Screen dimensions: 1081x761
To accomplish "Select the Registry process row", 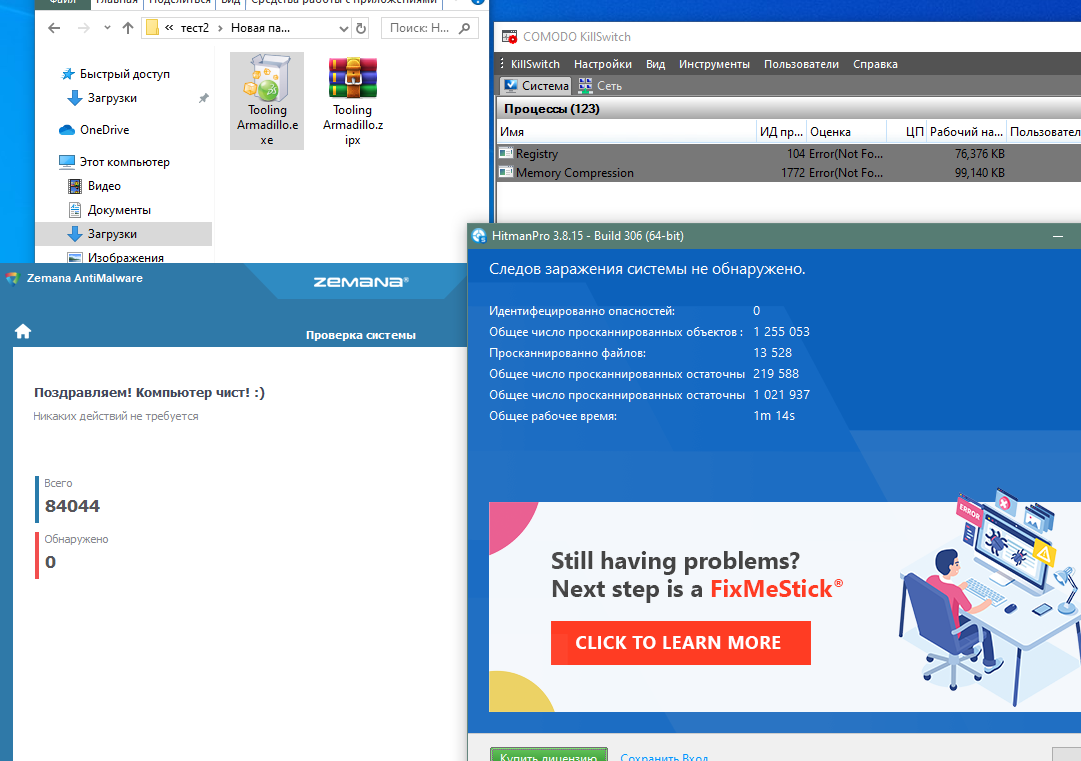I will point(788,154).
